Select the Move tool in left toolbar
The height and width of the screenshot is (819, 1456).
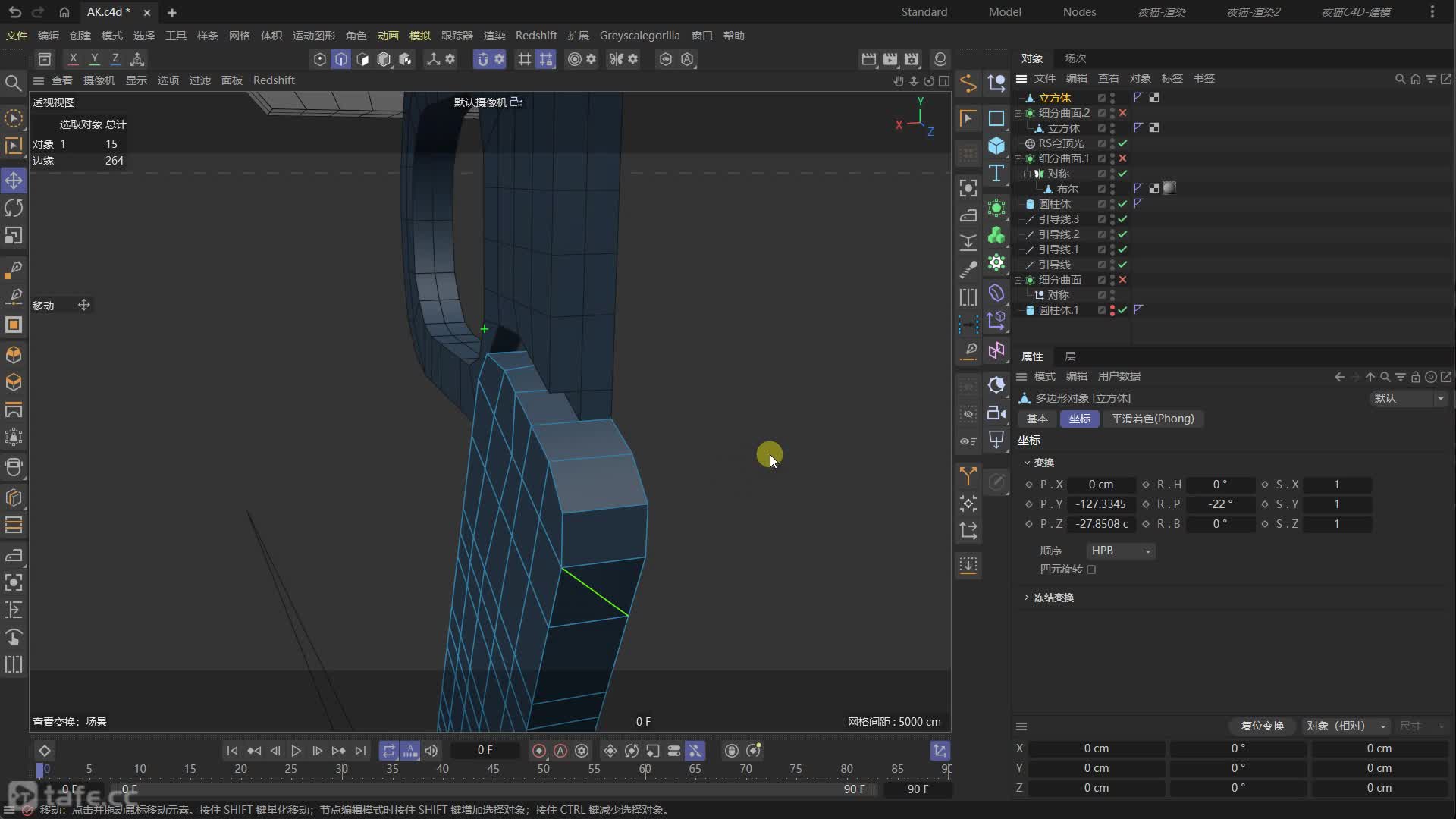click(14, 180)
